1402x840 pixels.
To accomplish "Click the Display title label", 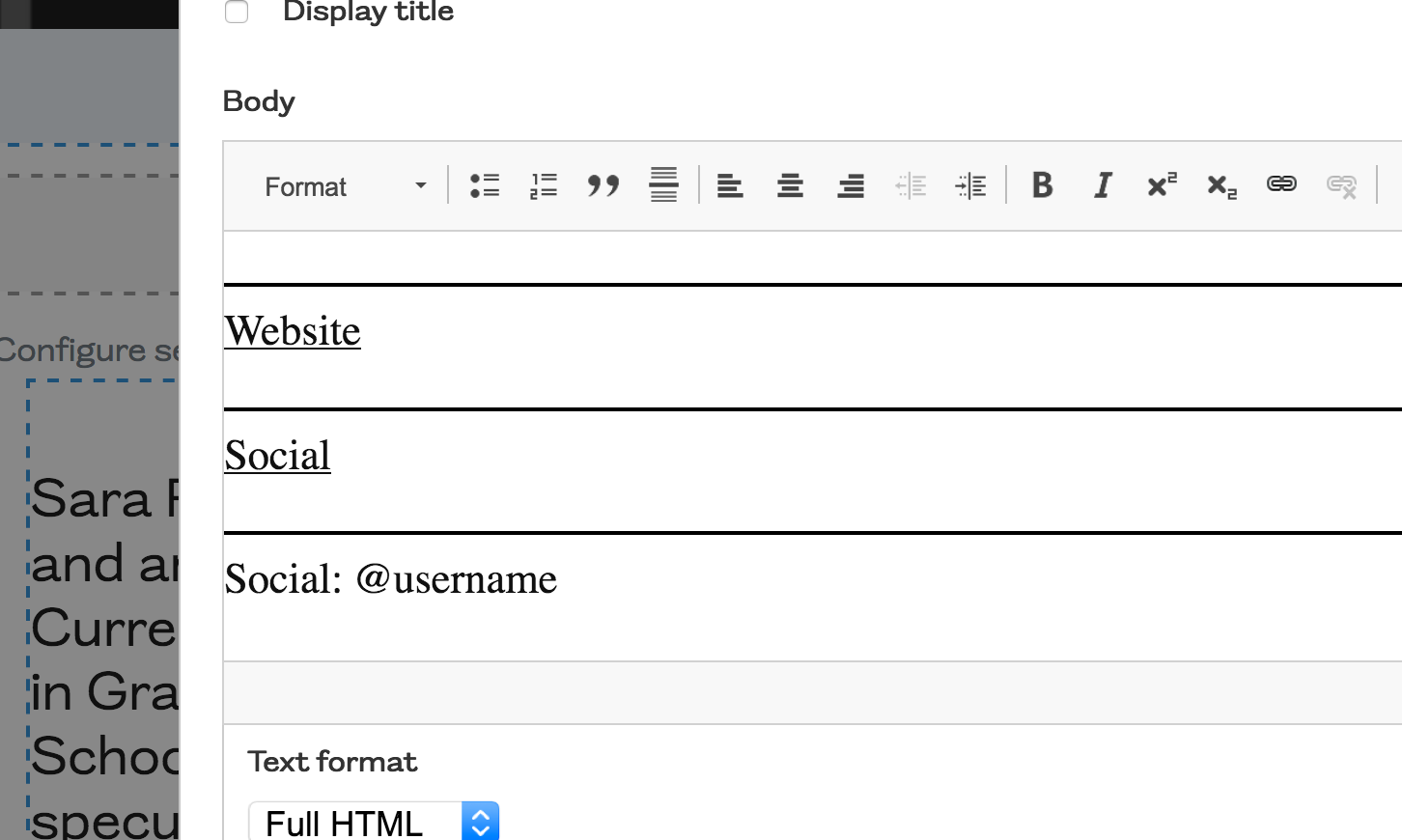I will (x=368, y=11).
